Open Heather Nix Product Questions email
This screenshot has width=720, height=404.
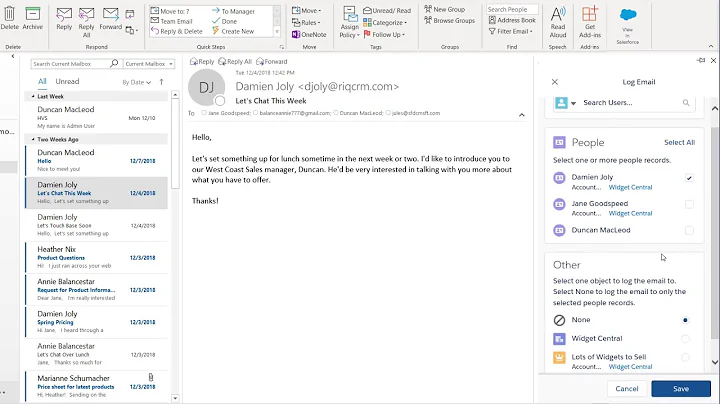point(96,257)
